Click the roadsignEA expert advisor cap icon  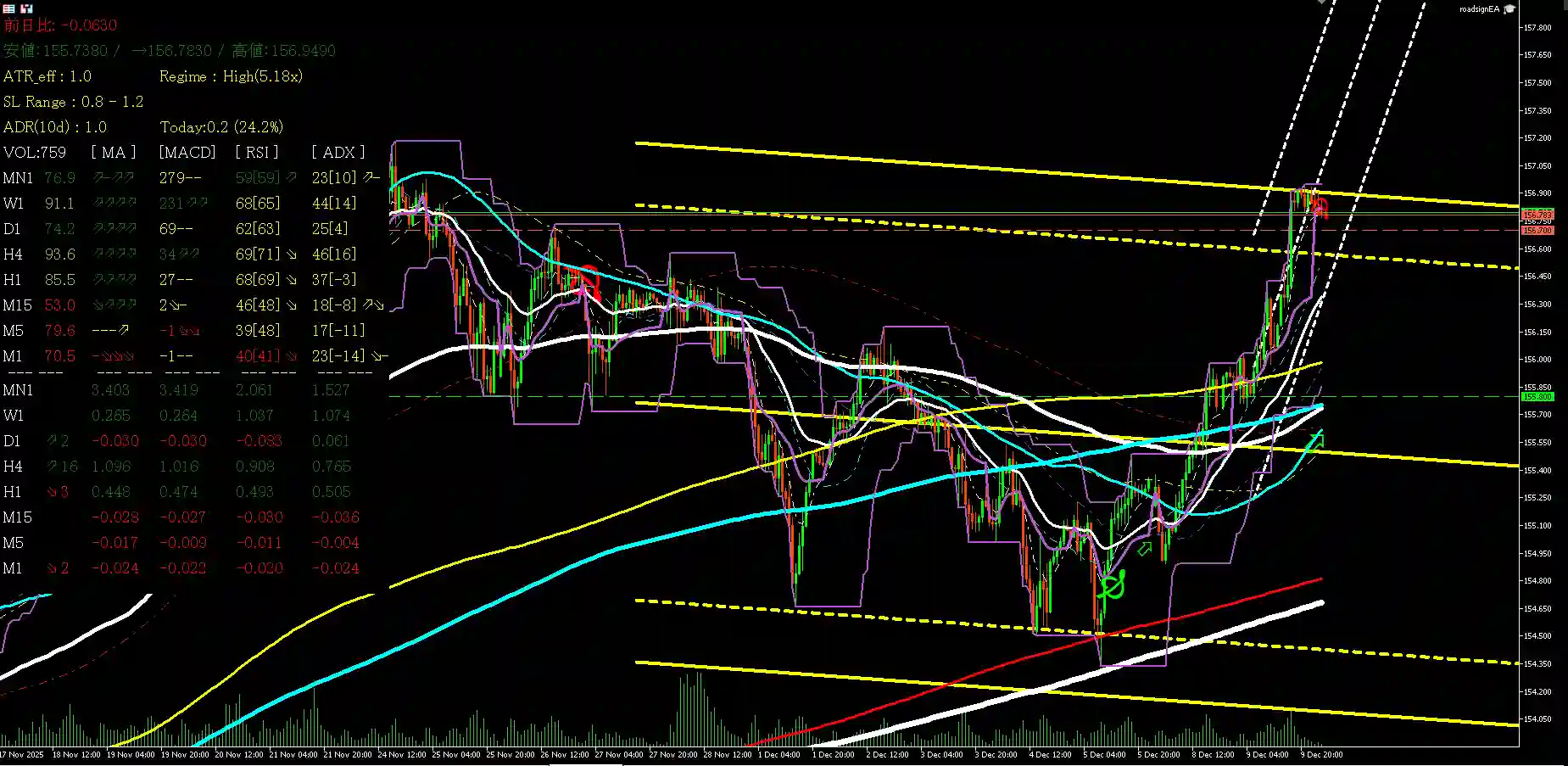tap(1509, 8)
